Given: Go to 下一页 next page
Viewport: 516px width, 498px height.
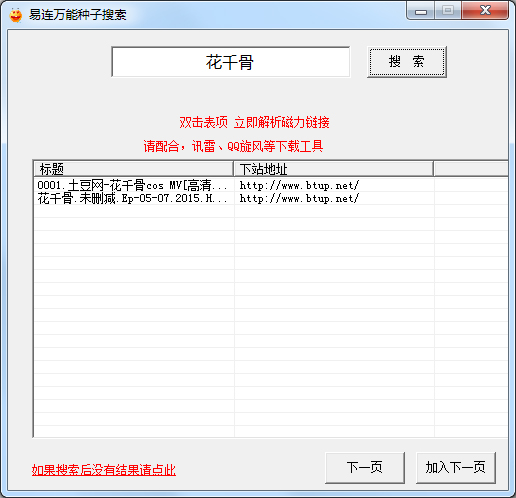Looking at the screenshot, I should (365, 467).
